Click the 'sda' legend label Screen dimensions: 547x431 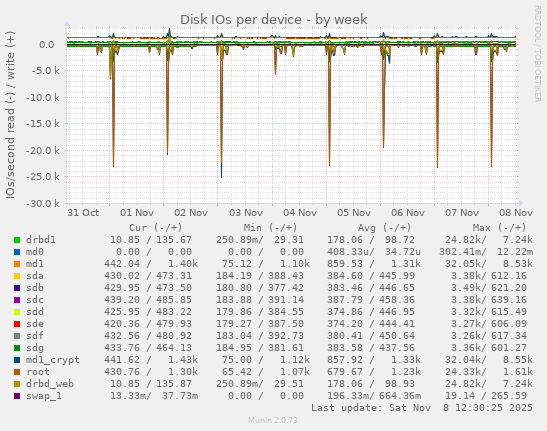pos(35,276)
